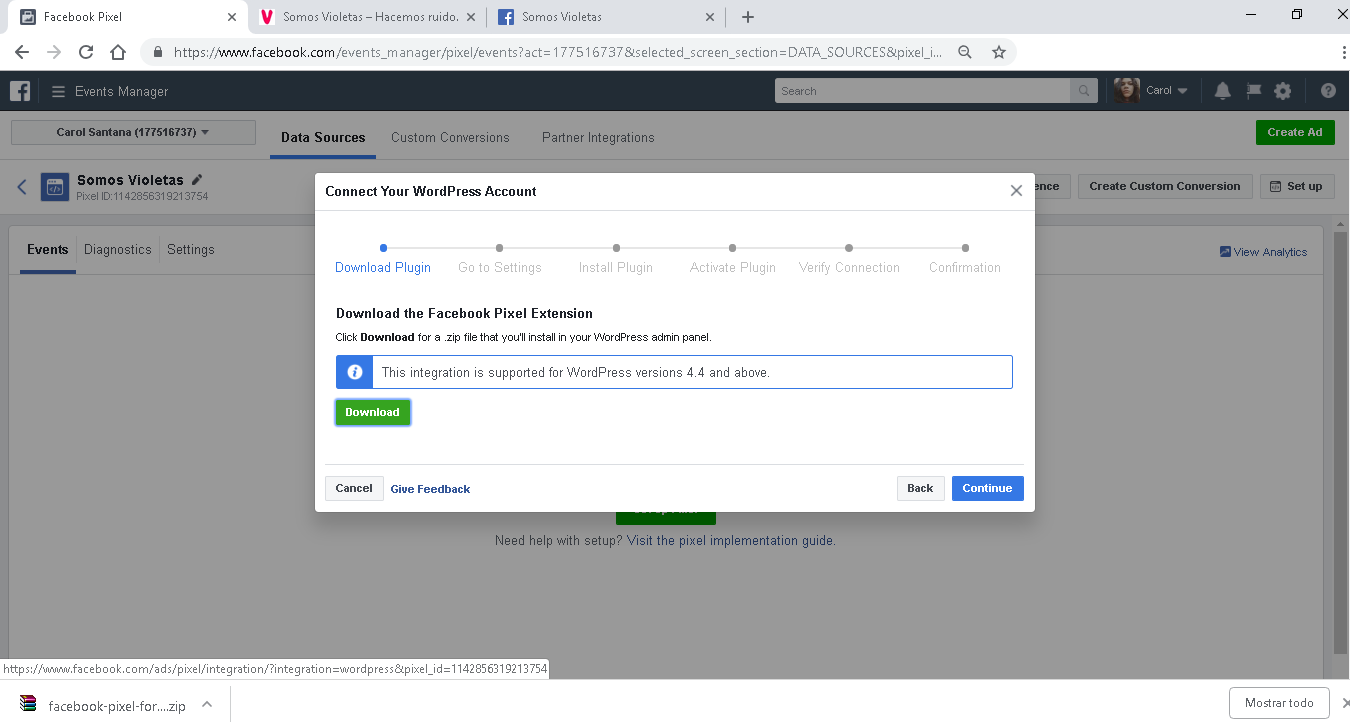Click the browser back arrow

22,52
